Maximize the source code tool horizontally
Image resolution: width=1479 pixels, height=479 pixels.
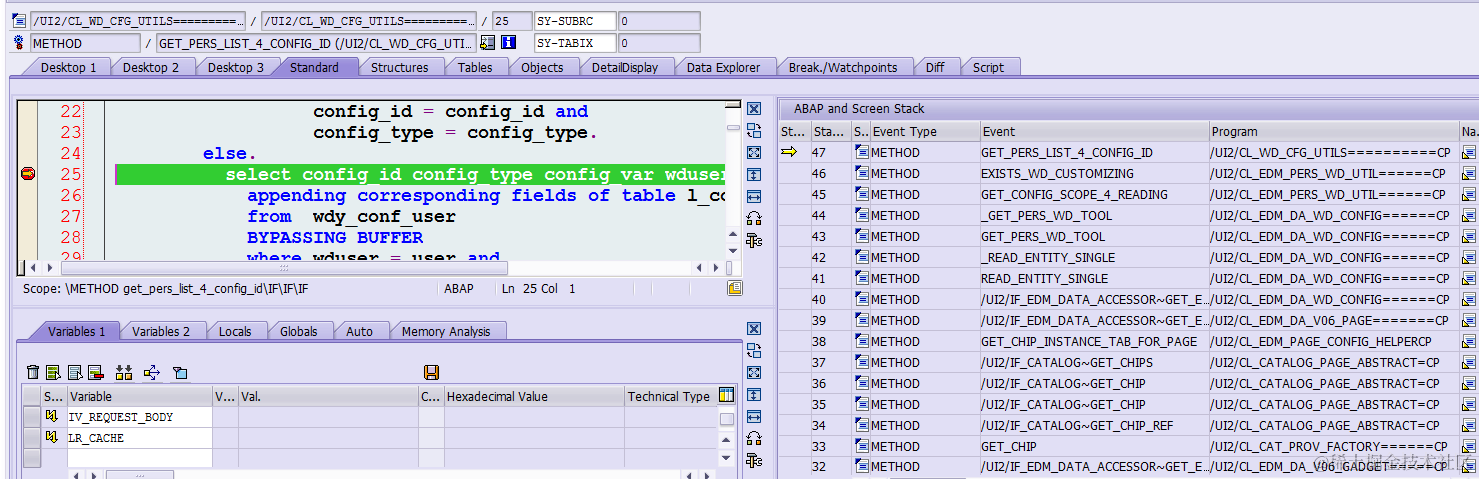[x=754, y=196]
